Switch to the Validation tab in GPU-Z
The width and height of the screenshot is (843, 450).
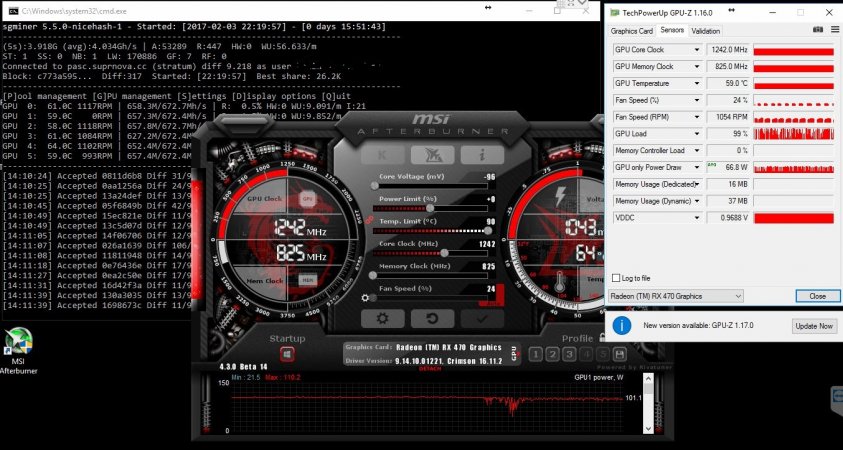705,31
